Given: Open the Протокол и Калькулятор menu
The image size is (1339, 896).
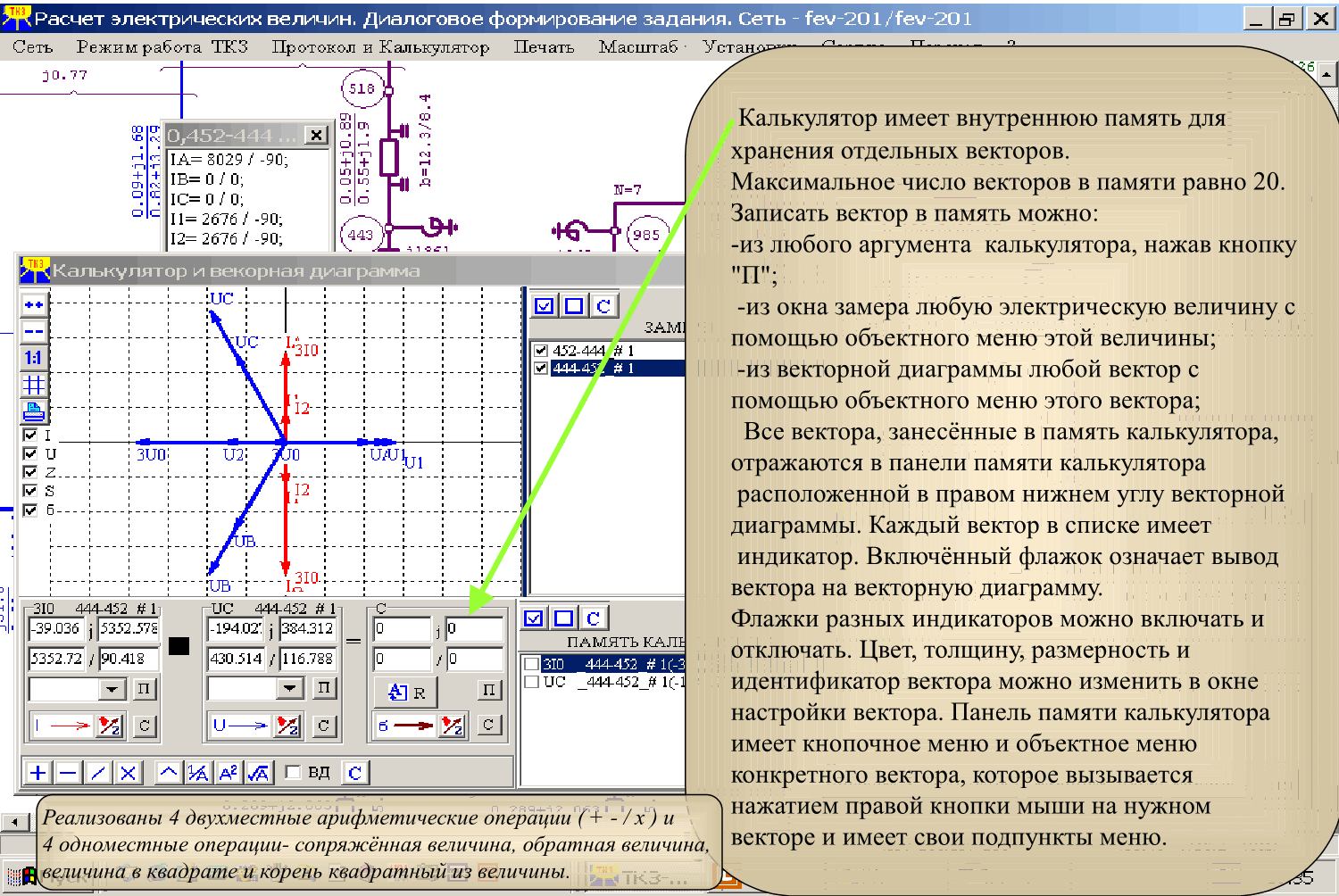Looking at the screenshot, I should click(x=380, y=47).
